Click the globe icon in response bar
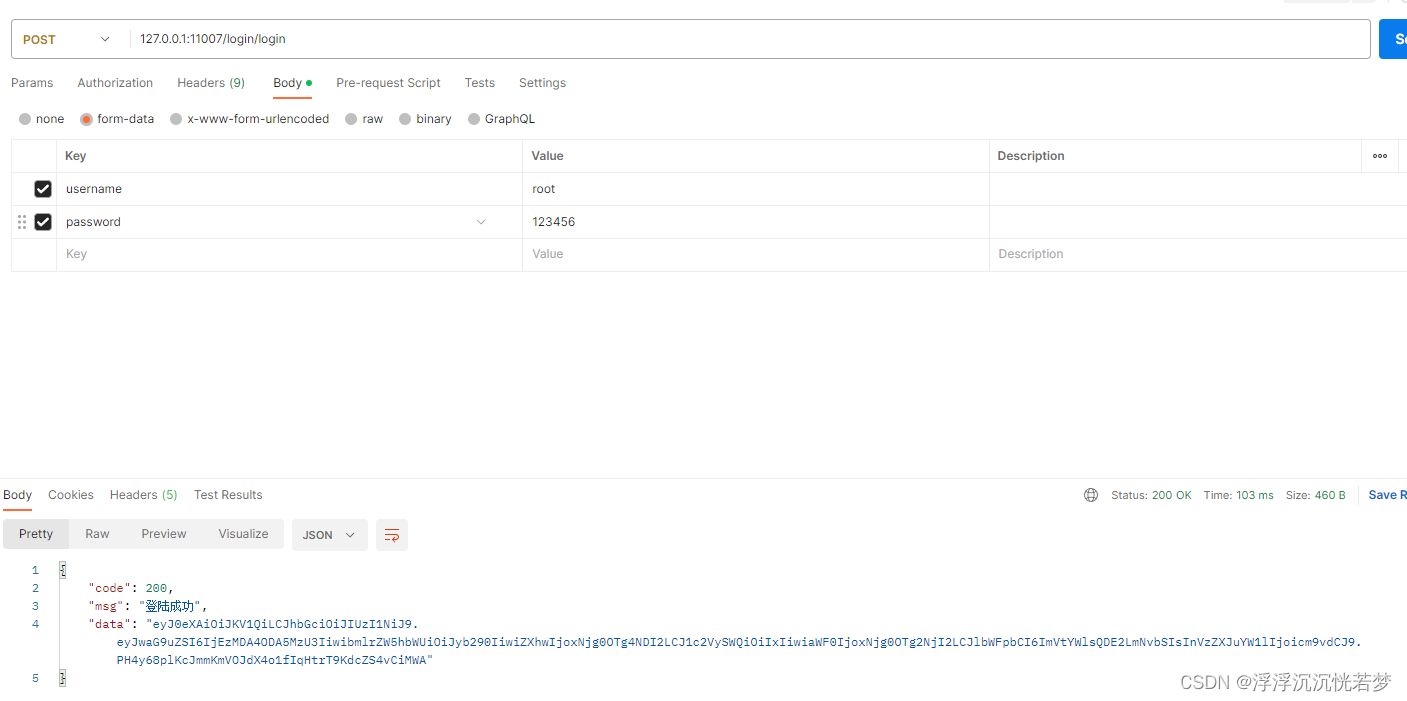Image resolution: width=1407 pixels, height=701 pixels. (1090, 494)
